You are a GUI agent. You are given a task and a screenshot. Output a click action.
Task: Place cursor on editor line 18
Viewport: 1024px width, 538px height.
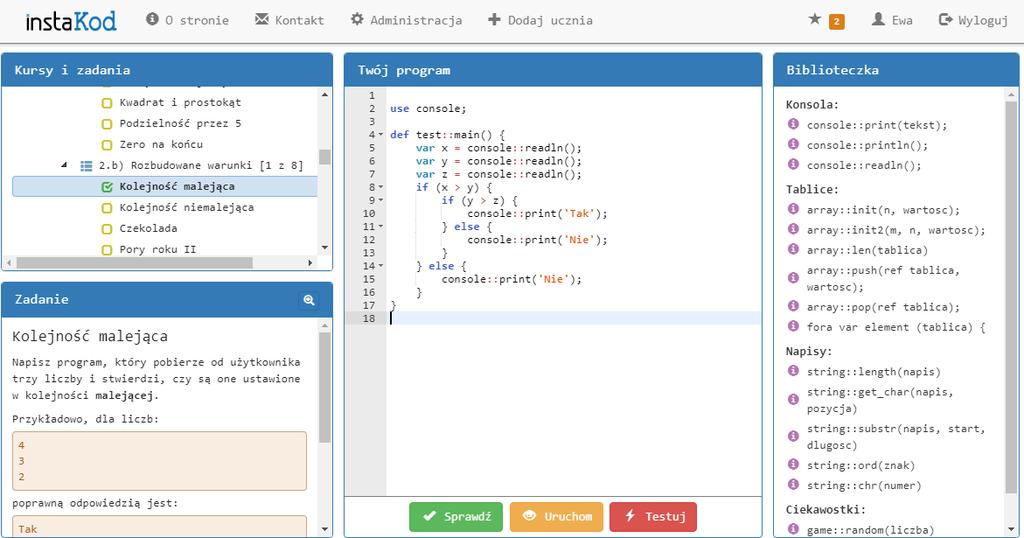pyautogui.click(x=574, y=318)
